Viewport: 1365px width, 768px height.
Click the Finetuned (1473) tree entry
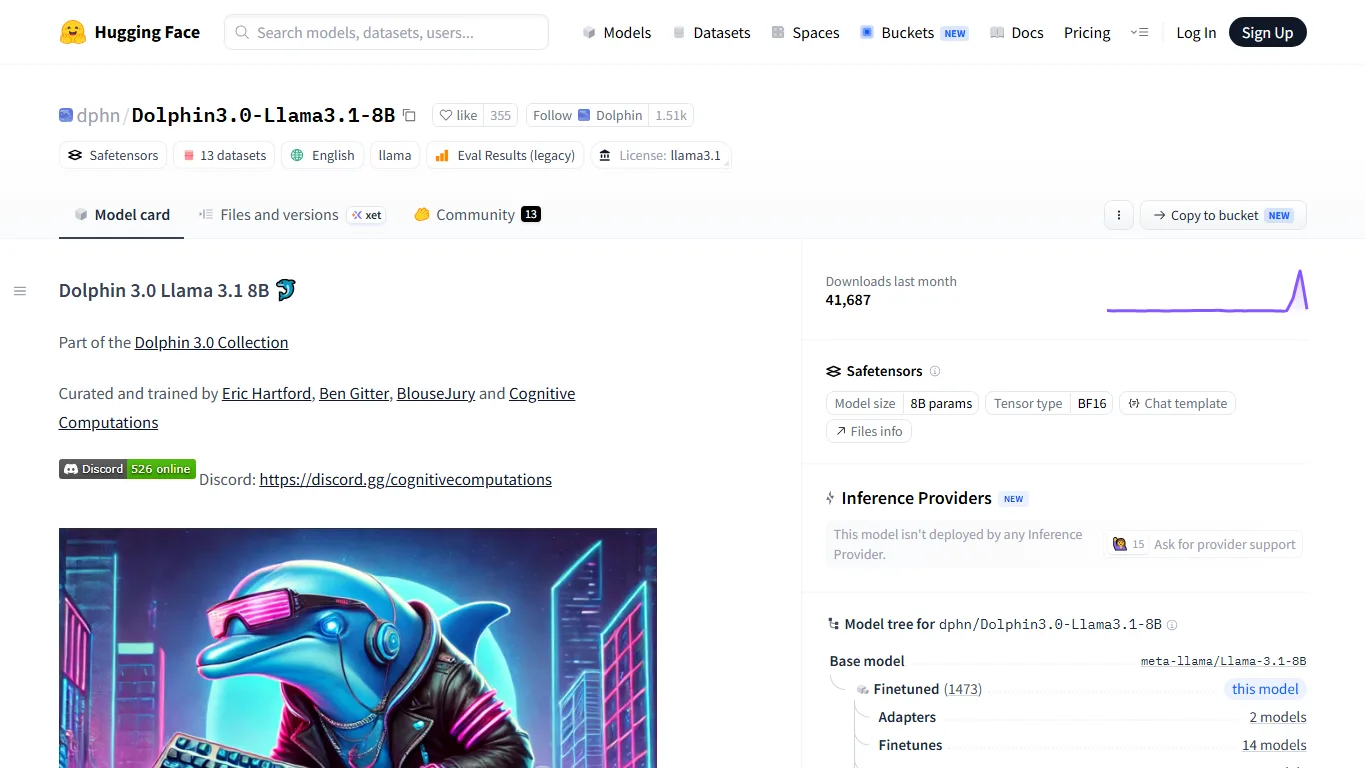tap(927, 689)
